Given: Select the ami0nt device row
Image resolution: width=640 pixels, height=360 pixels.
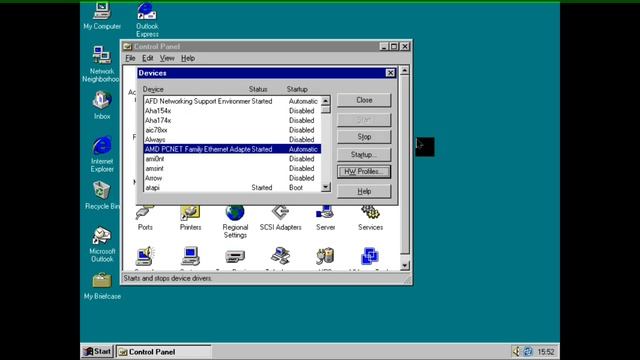Looking at the screenshot, I should (x=232, y=159).
